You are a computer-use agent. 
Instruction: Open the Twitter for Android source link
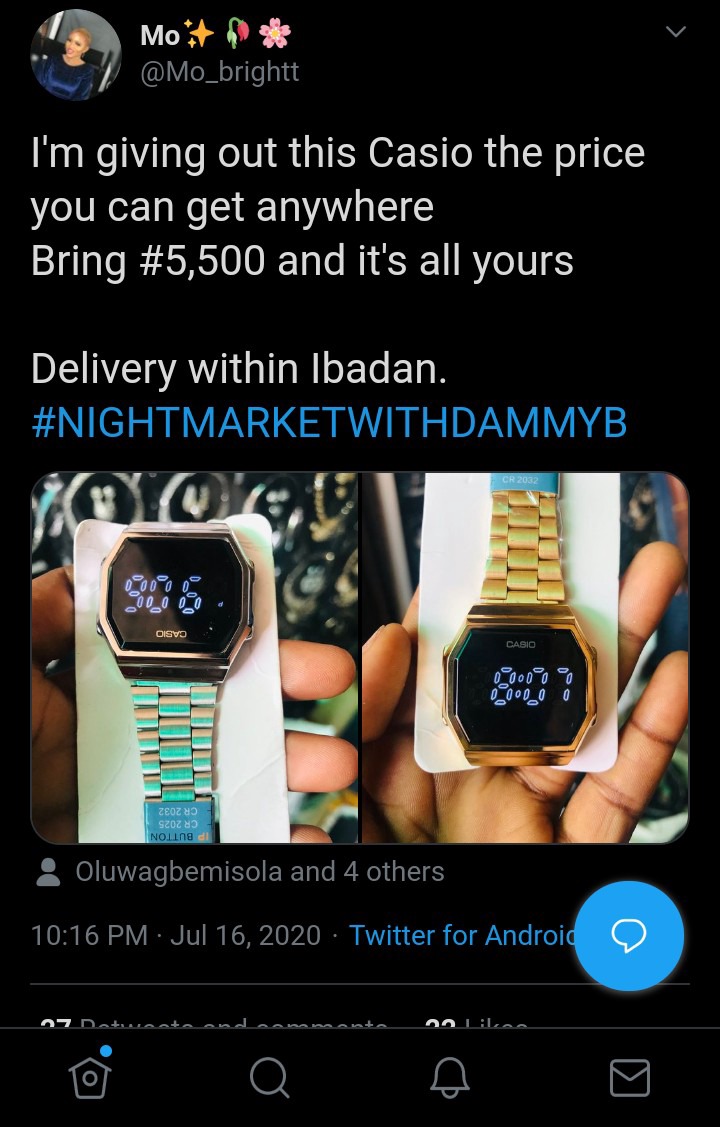click(x=462, y=935)
